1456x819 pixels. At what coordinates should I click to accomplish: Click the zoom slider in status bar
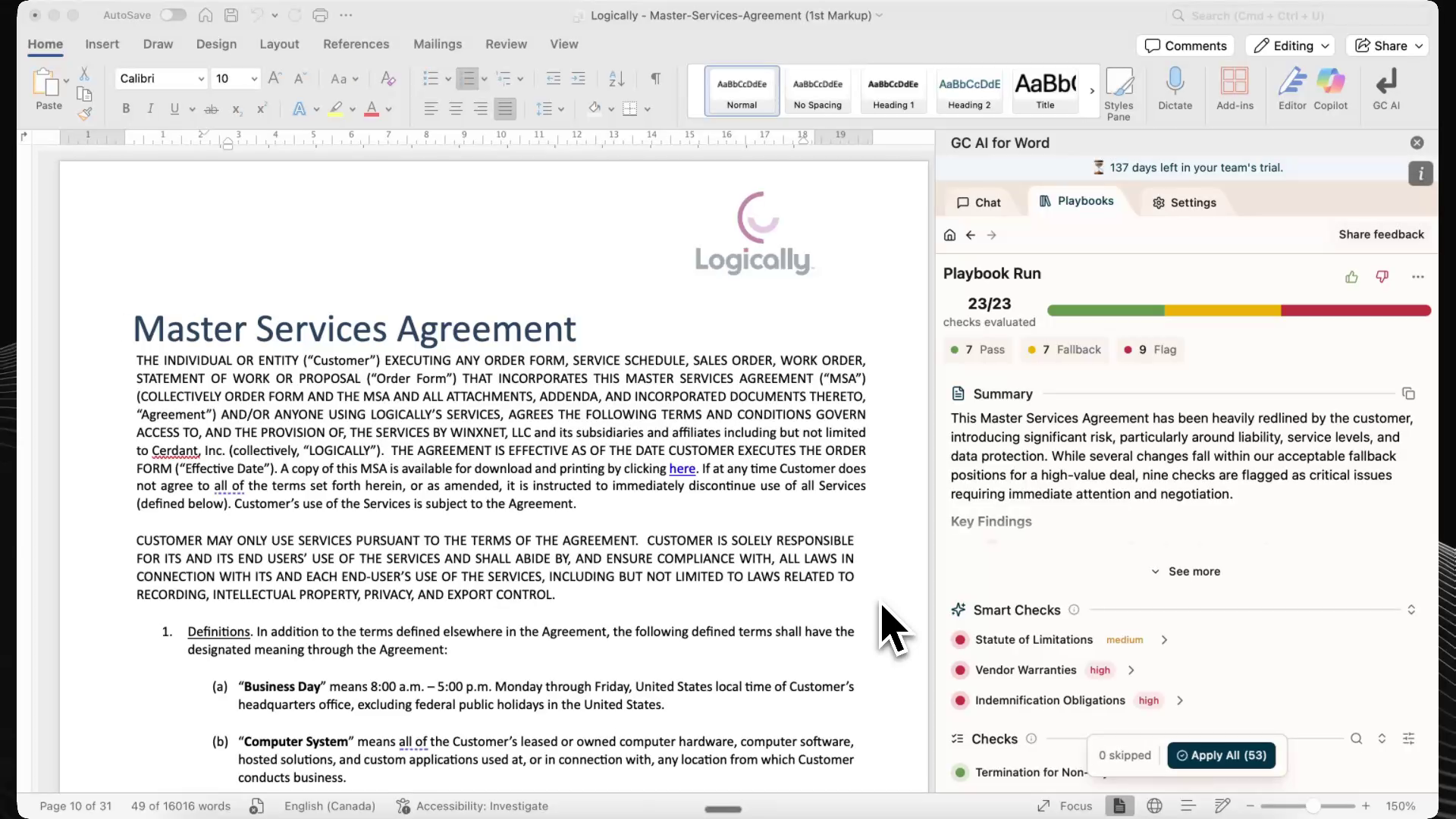pyautogui.click(x=1312, y=806)
